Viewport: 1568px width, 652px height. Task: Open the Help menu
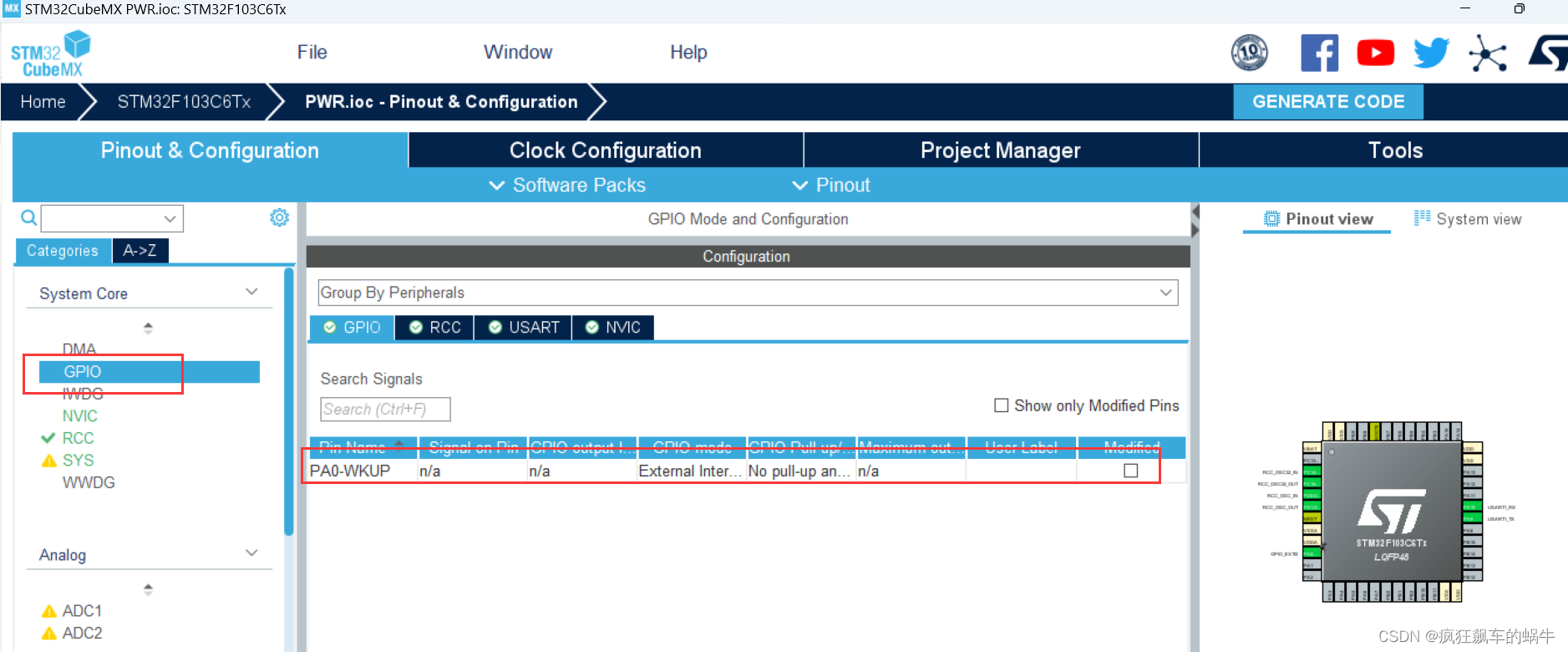click(688, 52)
